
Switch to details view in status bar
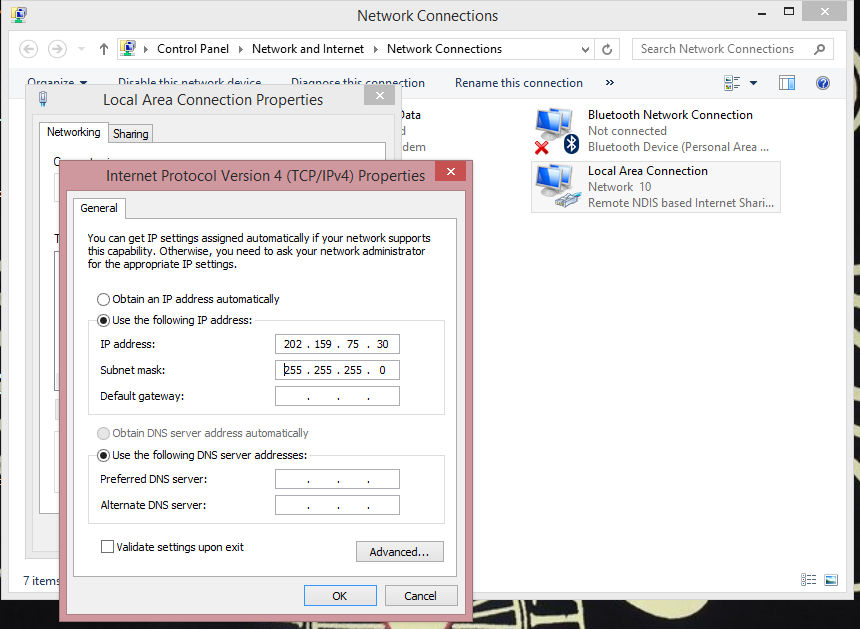click(808, 580)
